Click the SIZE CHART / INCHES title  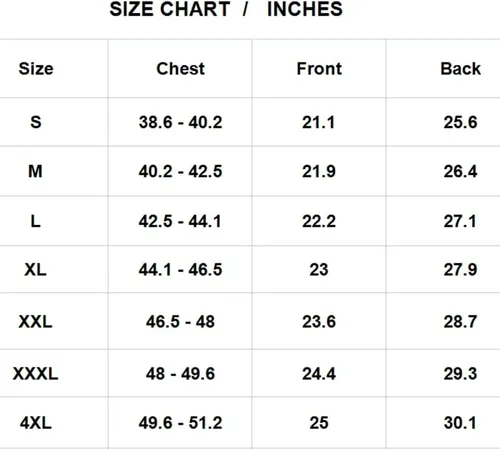tap(226, 9)
